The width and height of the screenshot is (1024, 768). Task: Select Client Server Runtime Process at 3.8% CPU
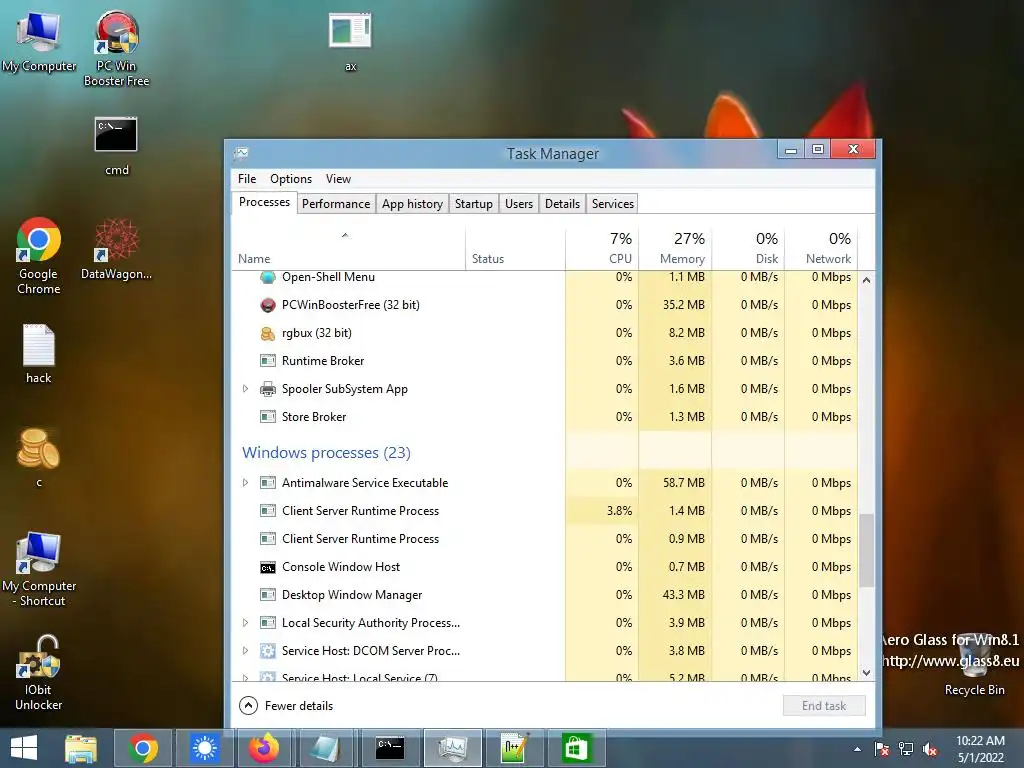coord(545,511)
